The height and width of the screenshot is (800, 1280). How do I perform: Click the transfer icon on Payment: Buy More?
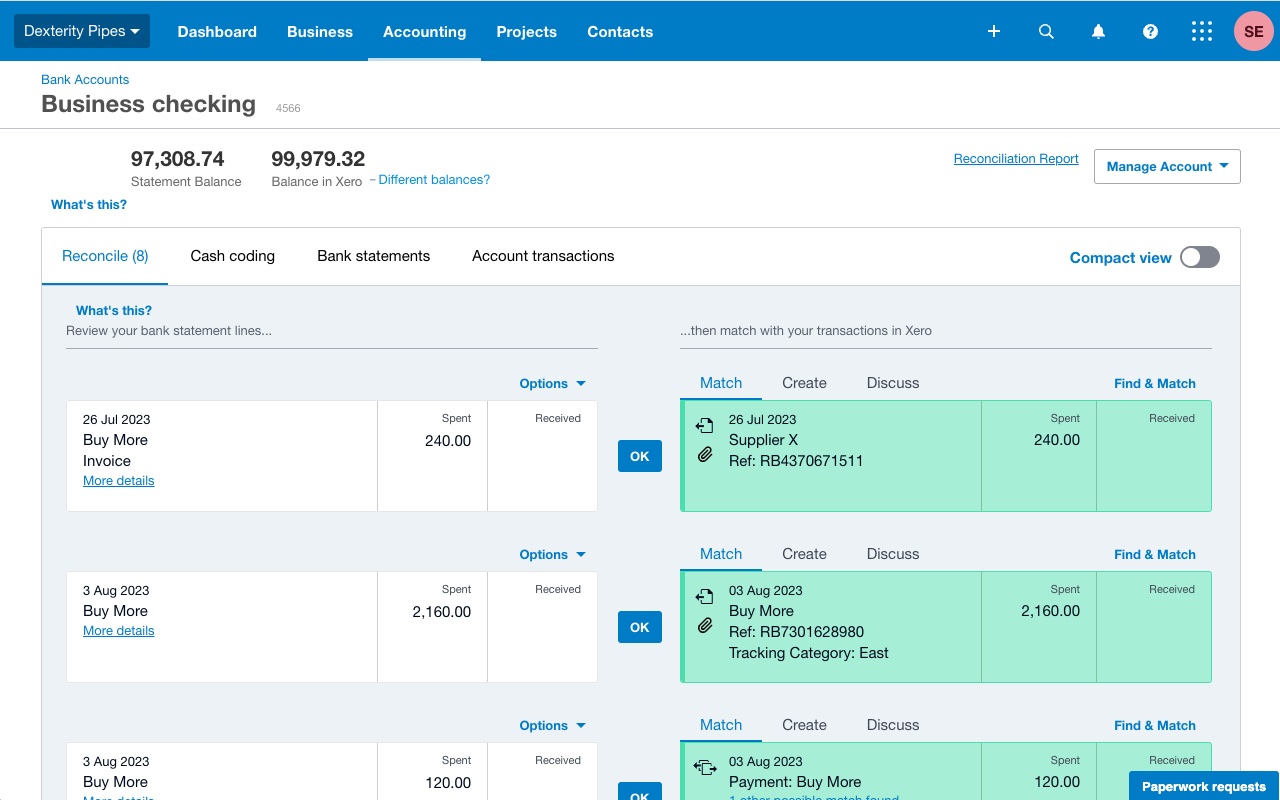[705, 768]
